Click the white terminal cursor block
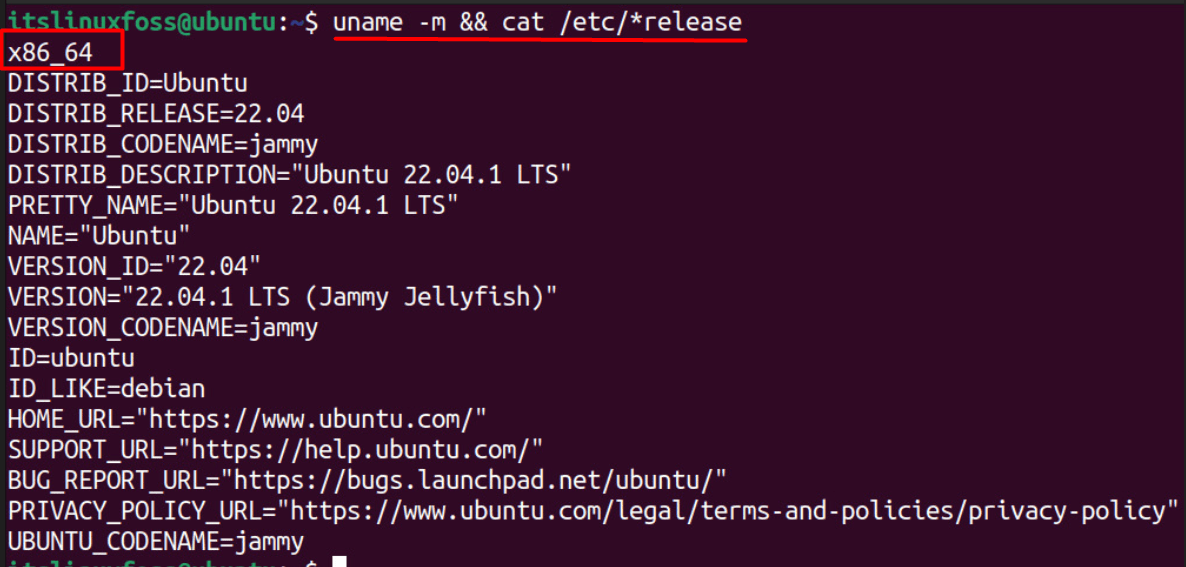The width and height of the screenshot is (1186, 567). coord(340,562)
